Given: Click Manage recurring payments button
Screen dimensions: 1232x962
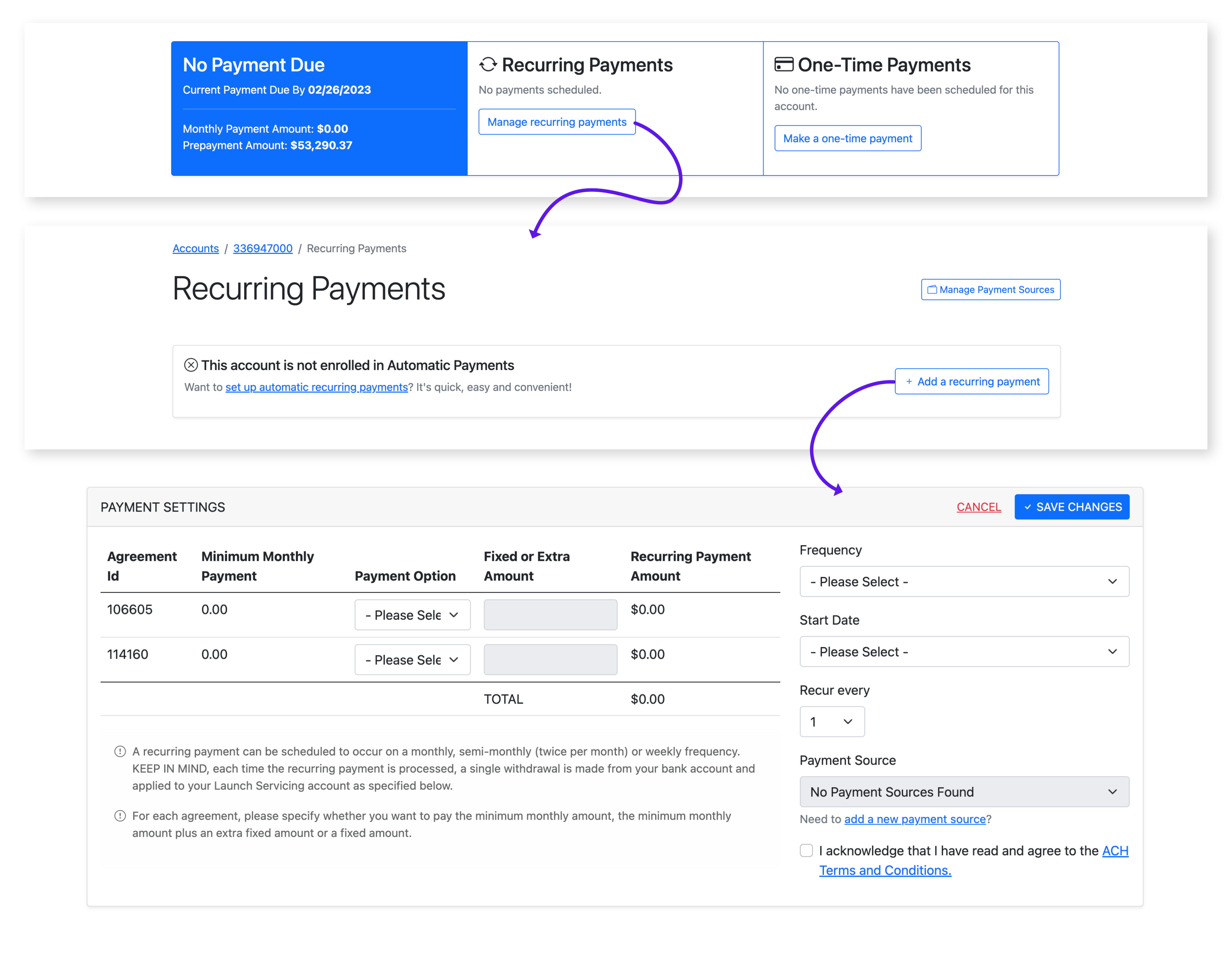Looking at the screenshot, I should pyautogui.click(x=557, y=122).
